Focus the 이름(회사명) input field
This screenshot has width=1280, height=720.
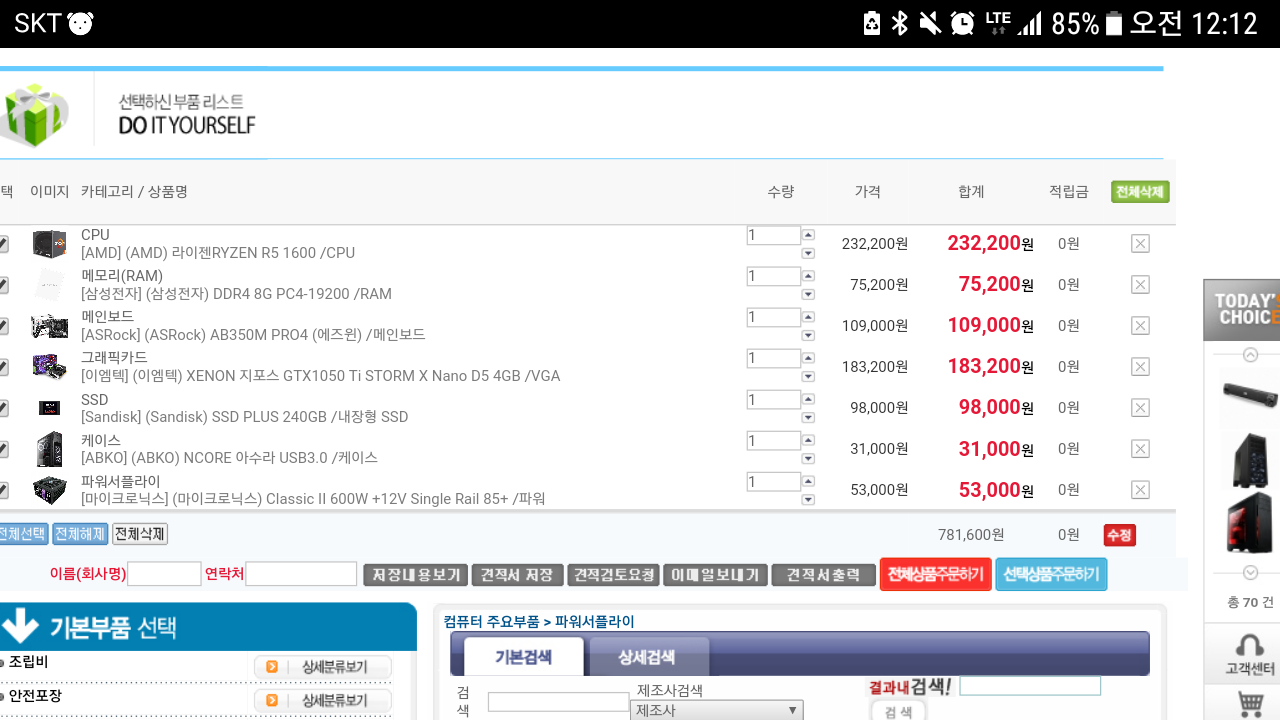(x=164, y=574)
